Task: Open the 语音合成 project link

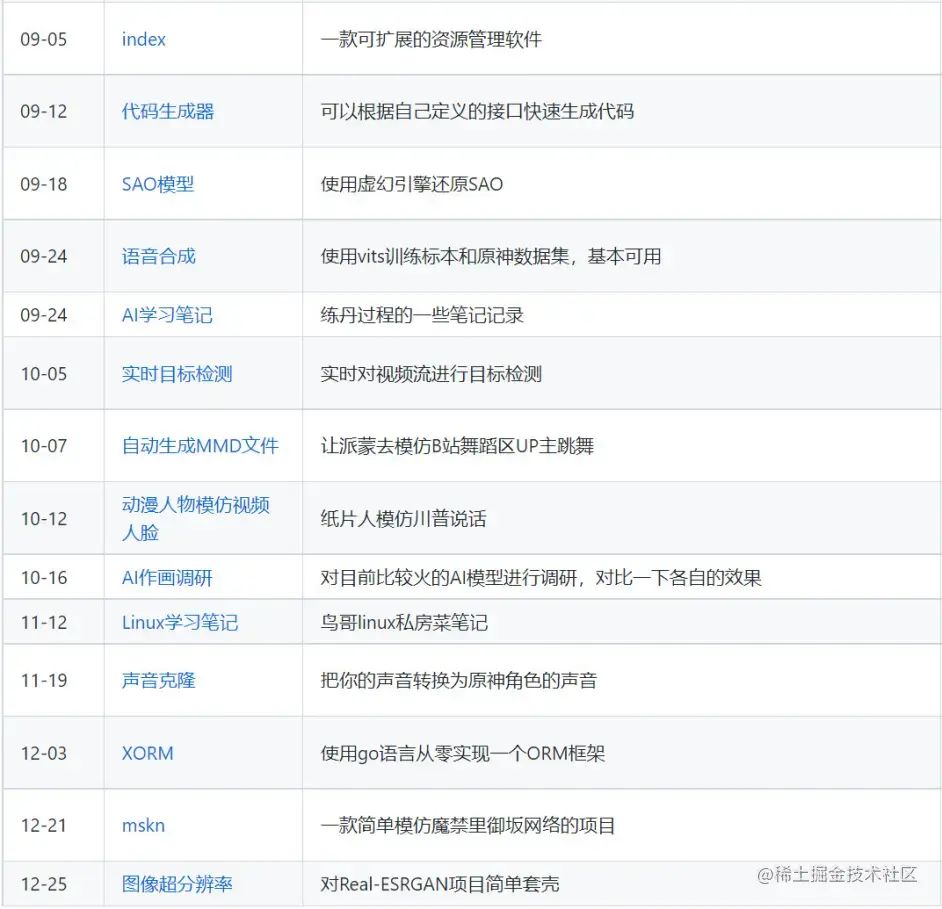Action: point(156,256)
